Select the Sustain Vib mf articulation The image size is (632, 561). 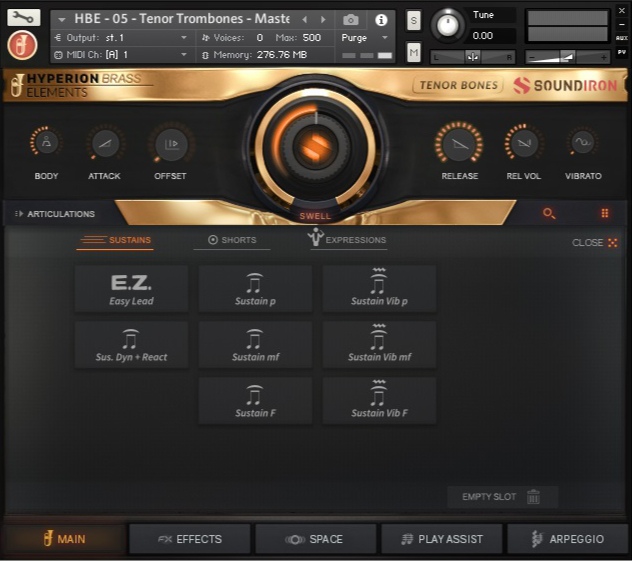[x=379, y=345]
